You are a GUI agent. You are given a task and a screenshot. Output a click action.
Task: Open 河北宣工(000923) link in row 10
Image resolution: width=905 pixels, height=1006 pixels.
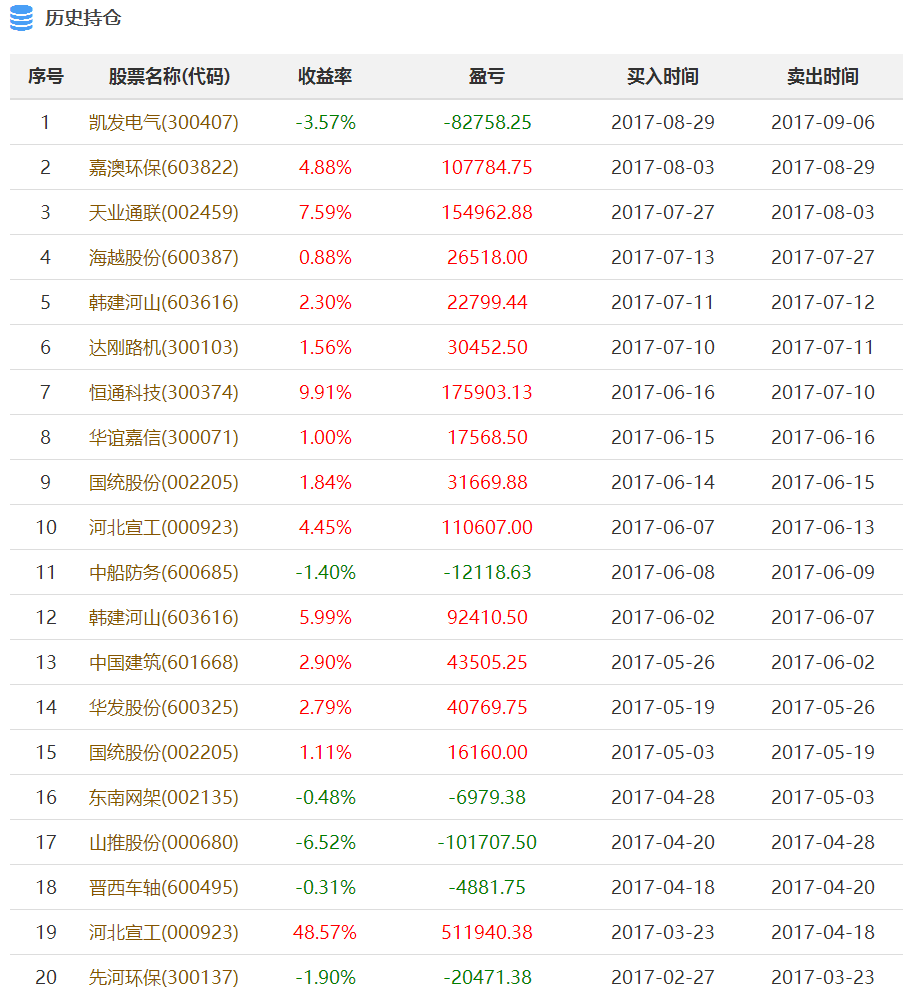tap(164, 527)
